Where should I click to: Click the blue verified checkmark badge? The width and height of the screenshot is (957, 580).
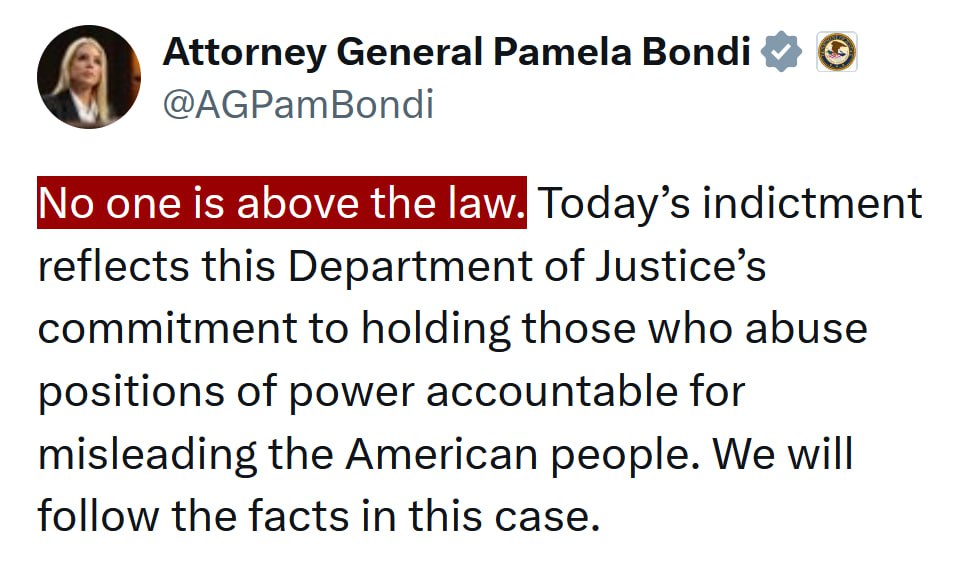782,53
